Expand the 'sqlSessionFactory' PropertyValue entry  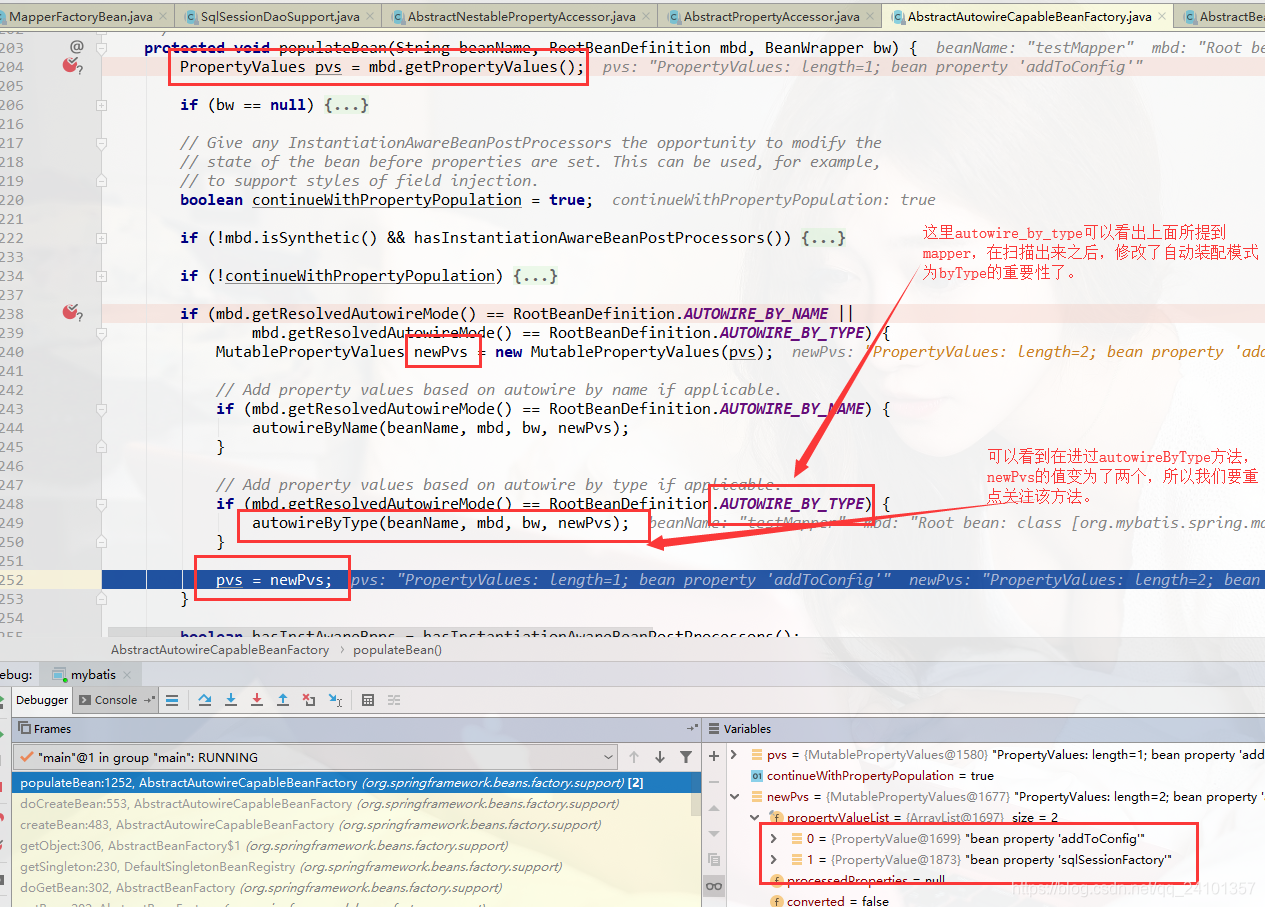click(774, 860)
